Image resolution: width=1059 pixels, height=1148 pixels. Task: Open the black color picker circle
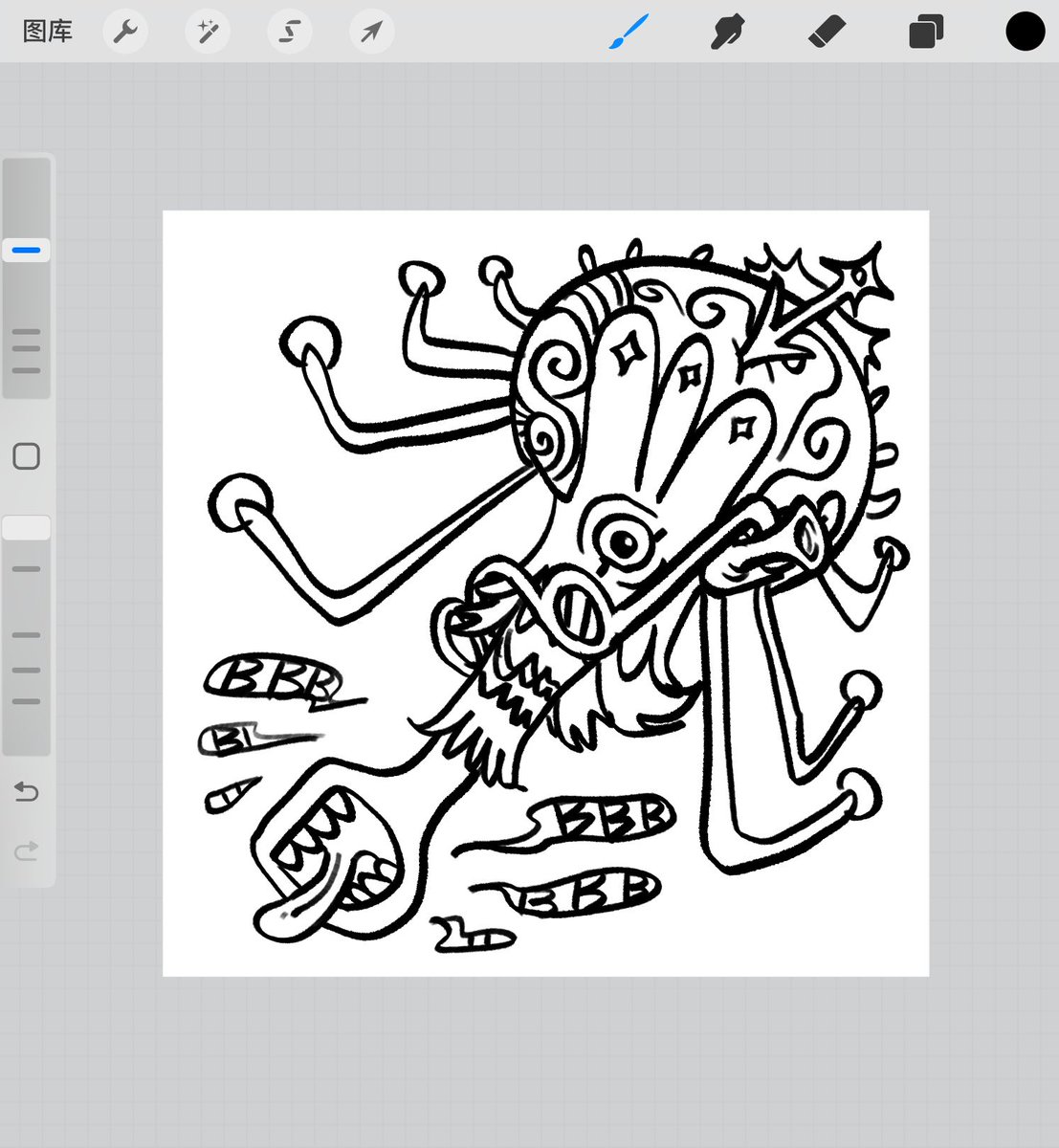1025,32
